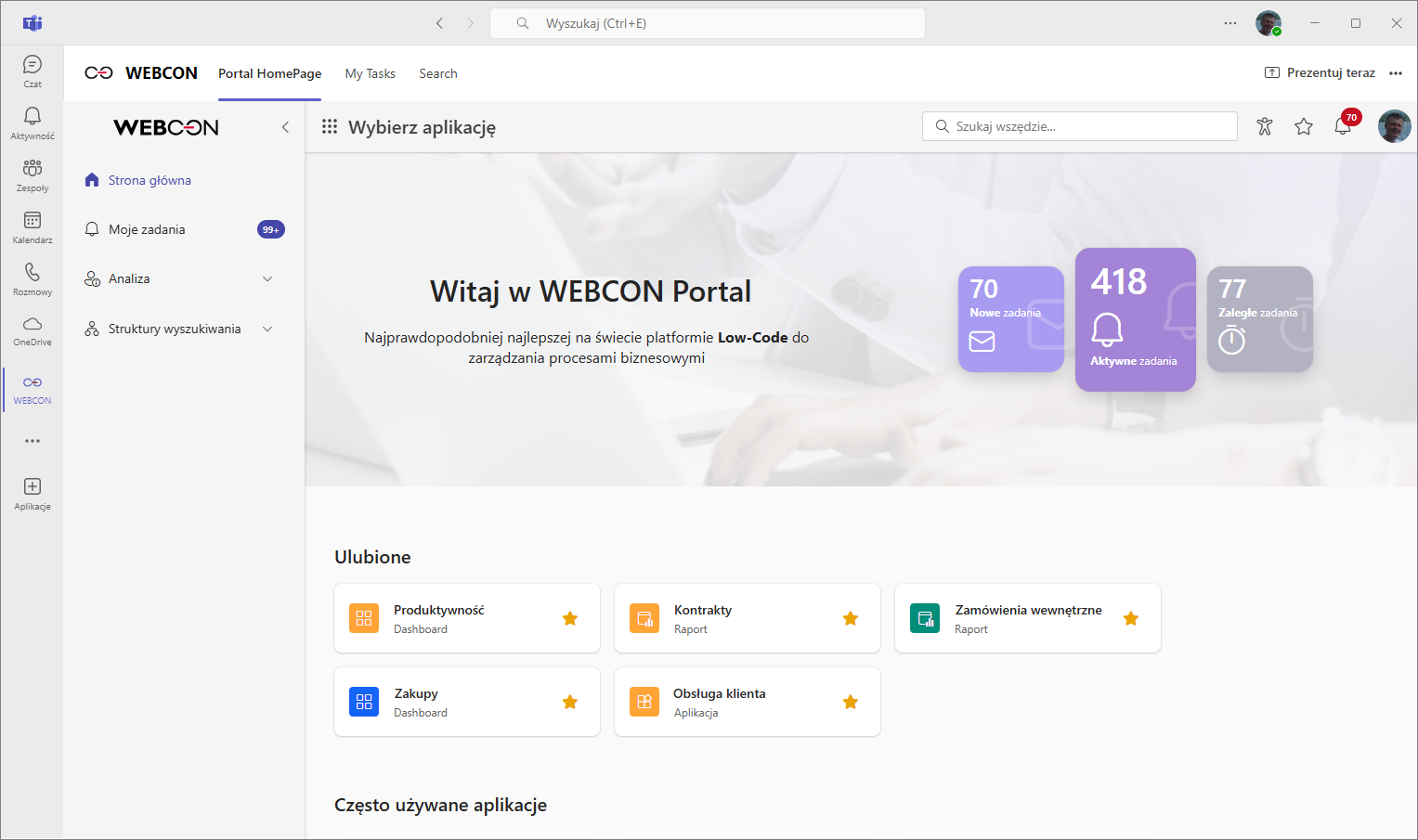
Task: Open Czat in Teams sidebar
Action: (x=33, y=71)
